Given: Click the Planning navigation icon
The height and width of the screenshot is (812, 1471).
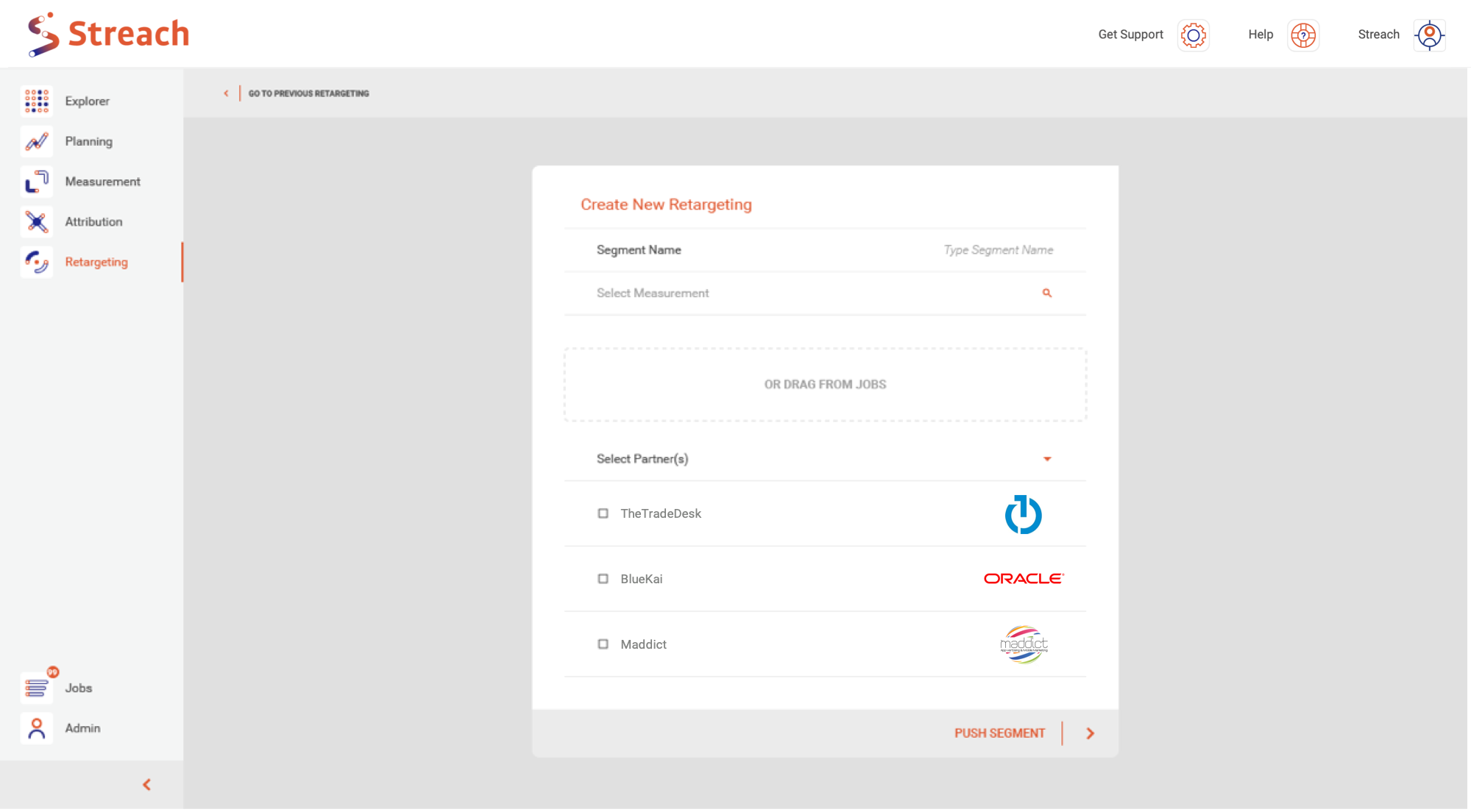Looking at the screenshot, I should point(36,141).
